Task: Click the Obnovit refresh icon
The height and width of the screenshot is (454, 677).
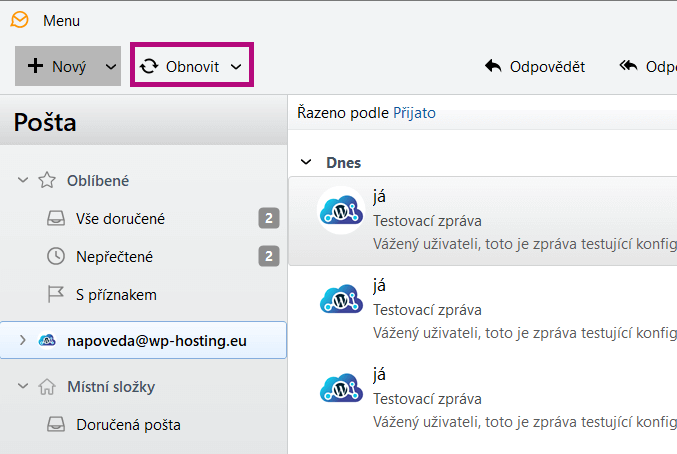Action: coord(149,66)
